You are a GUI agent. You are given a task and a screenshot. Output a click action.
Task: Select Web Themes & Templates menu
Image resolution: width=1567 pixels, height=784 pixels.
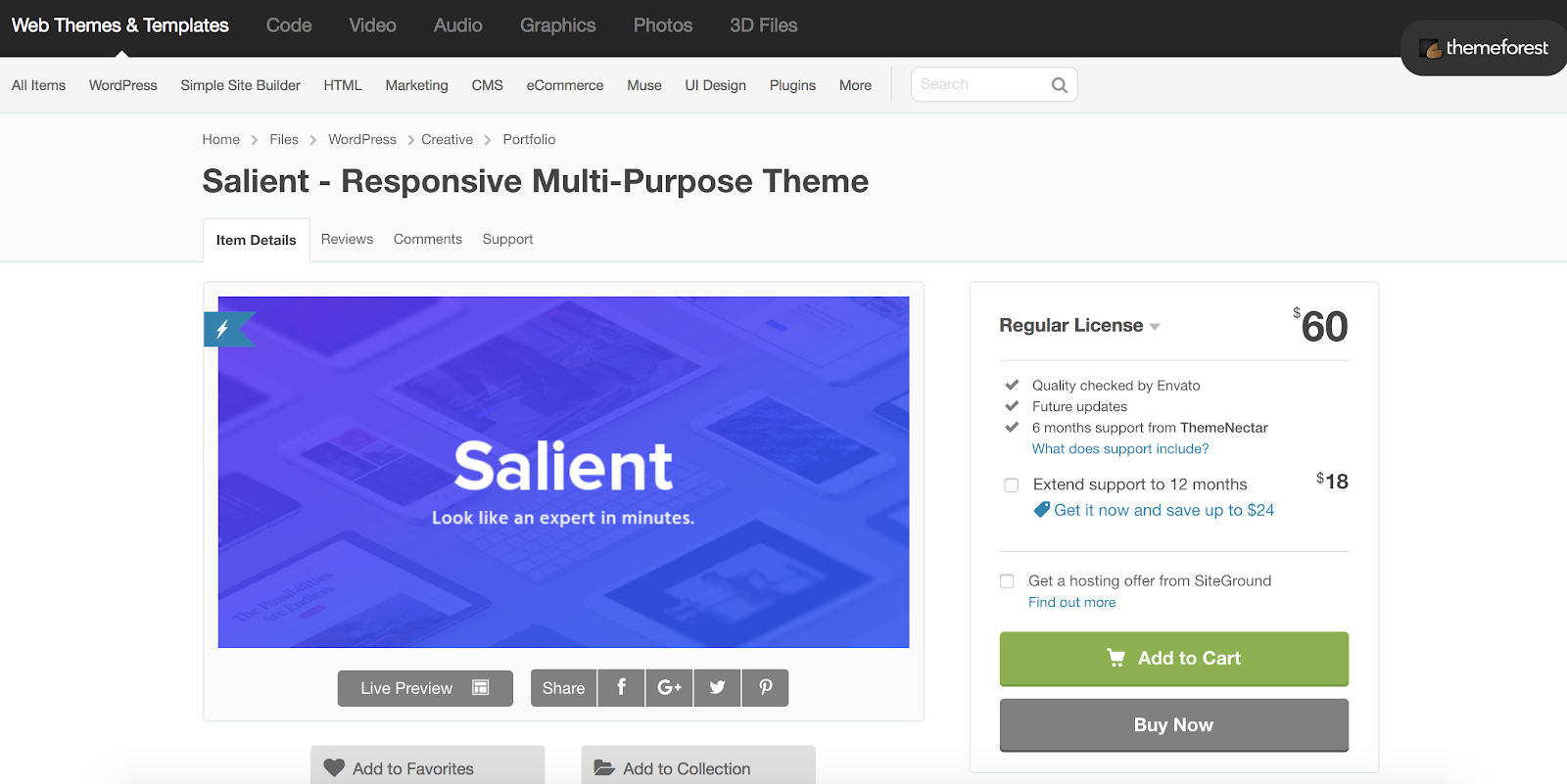point(119,25)
